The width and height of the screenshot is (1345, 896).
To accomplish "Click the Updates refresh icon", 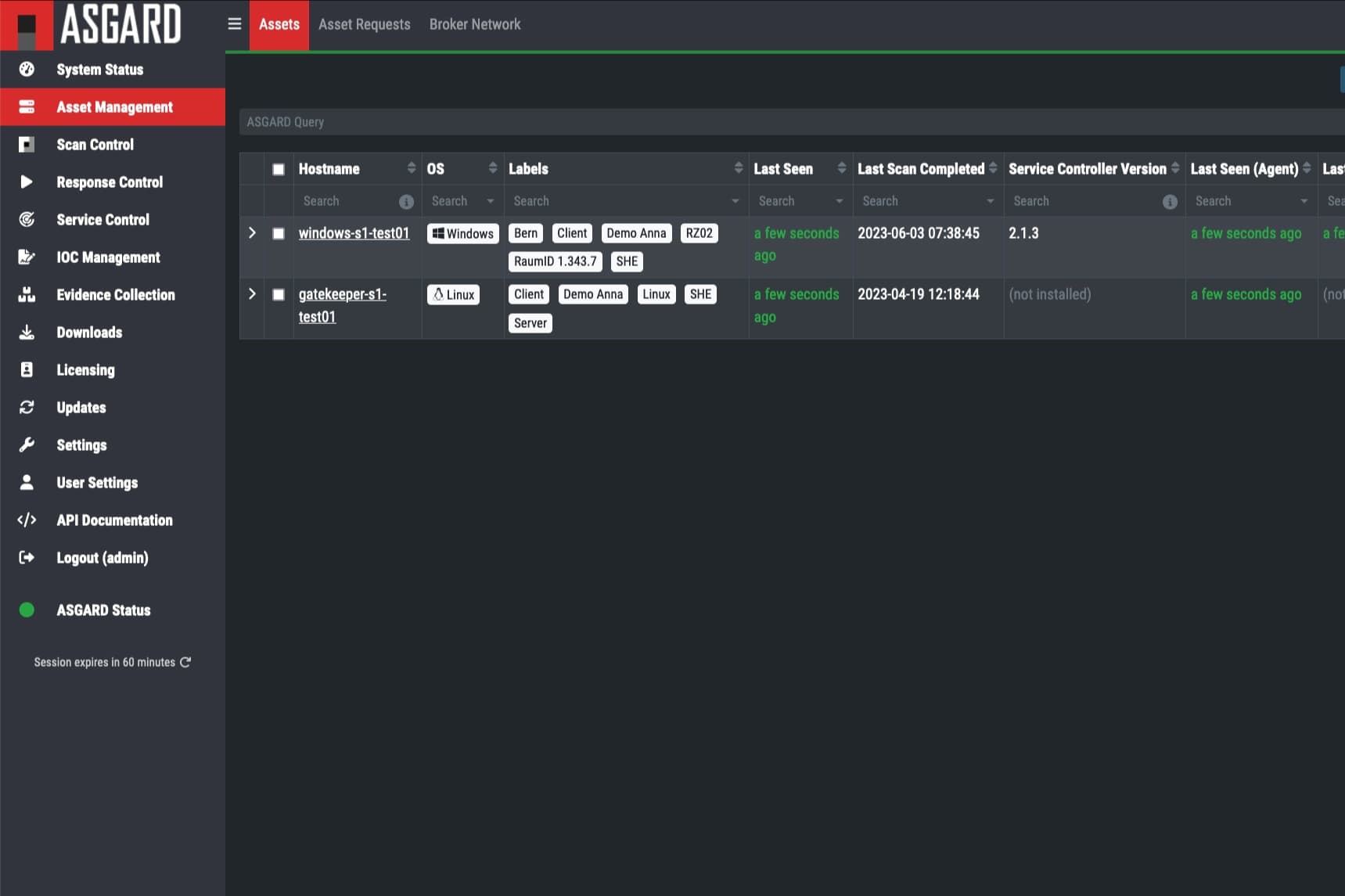I will [x=27, y=407].
